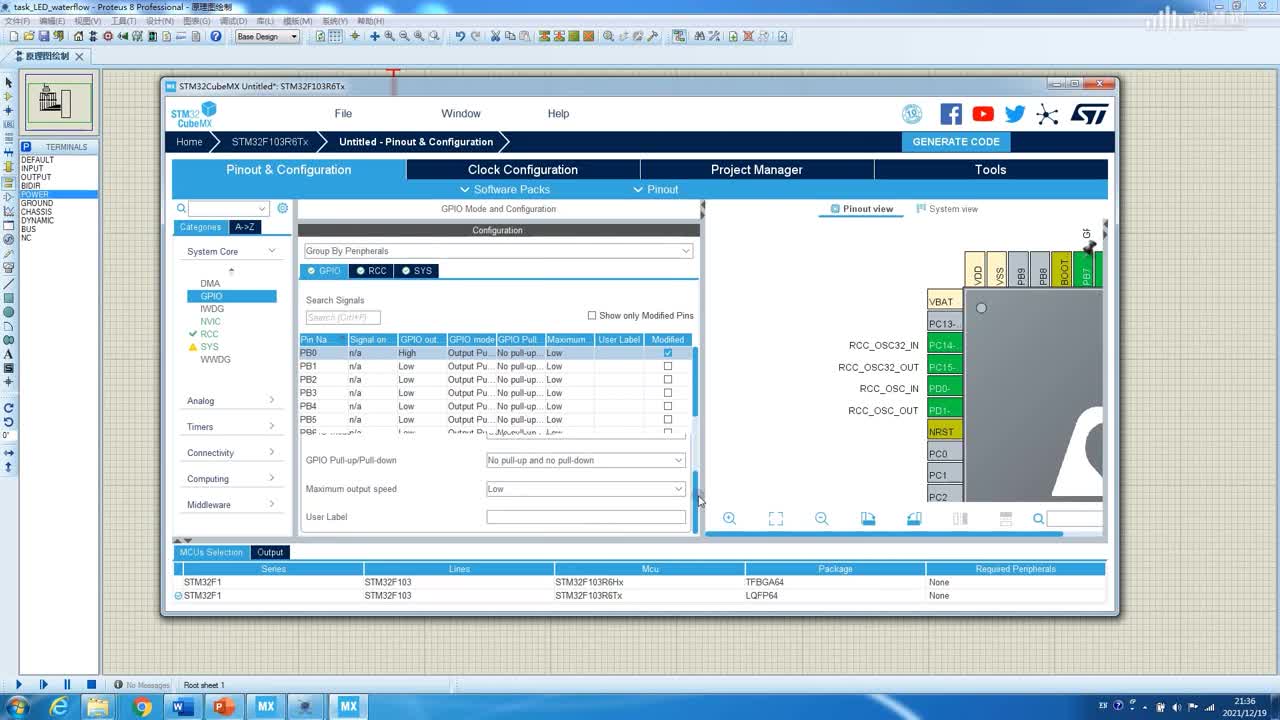Select the Proteus selection arrow tool

[x=8, y=82]
